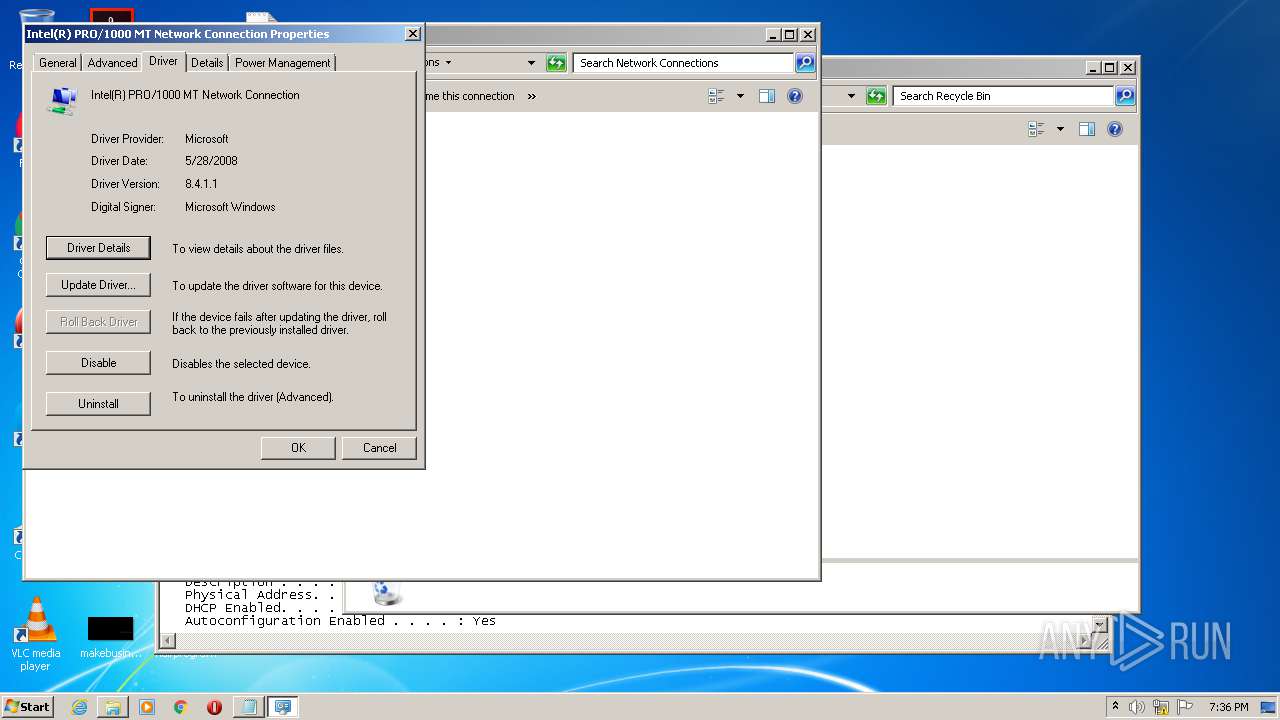
Task: Open the volume control tray icon
Action: (x=1136, y=707)
